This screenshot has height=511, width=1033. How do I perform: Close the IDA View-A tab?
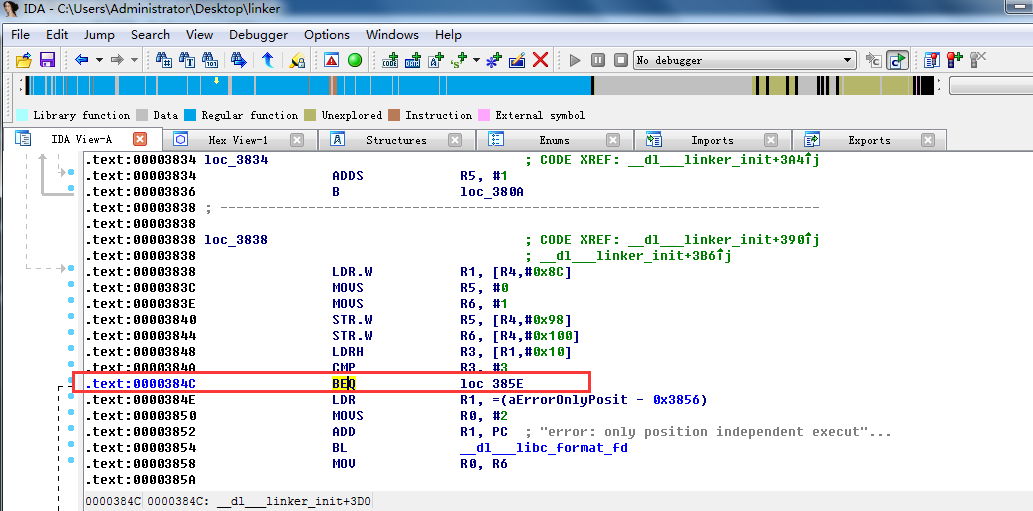[x=140, y=140]
